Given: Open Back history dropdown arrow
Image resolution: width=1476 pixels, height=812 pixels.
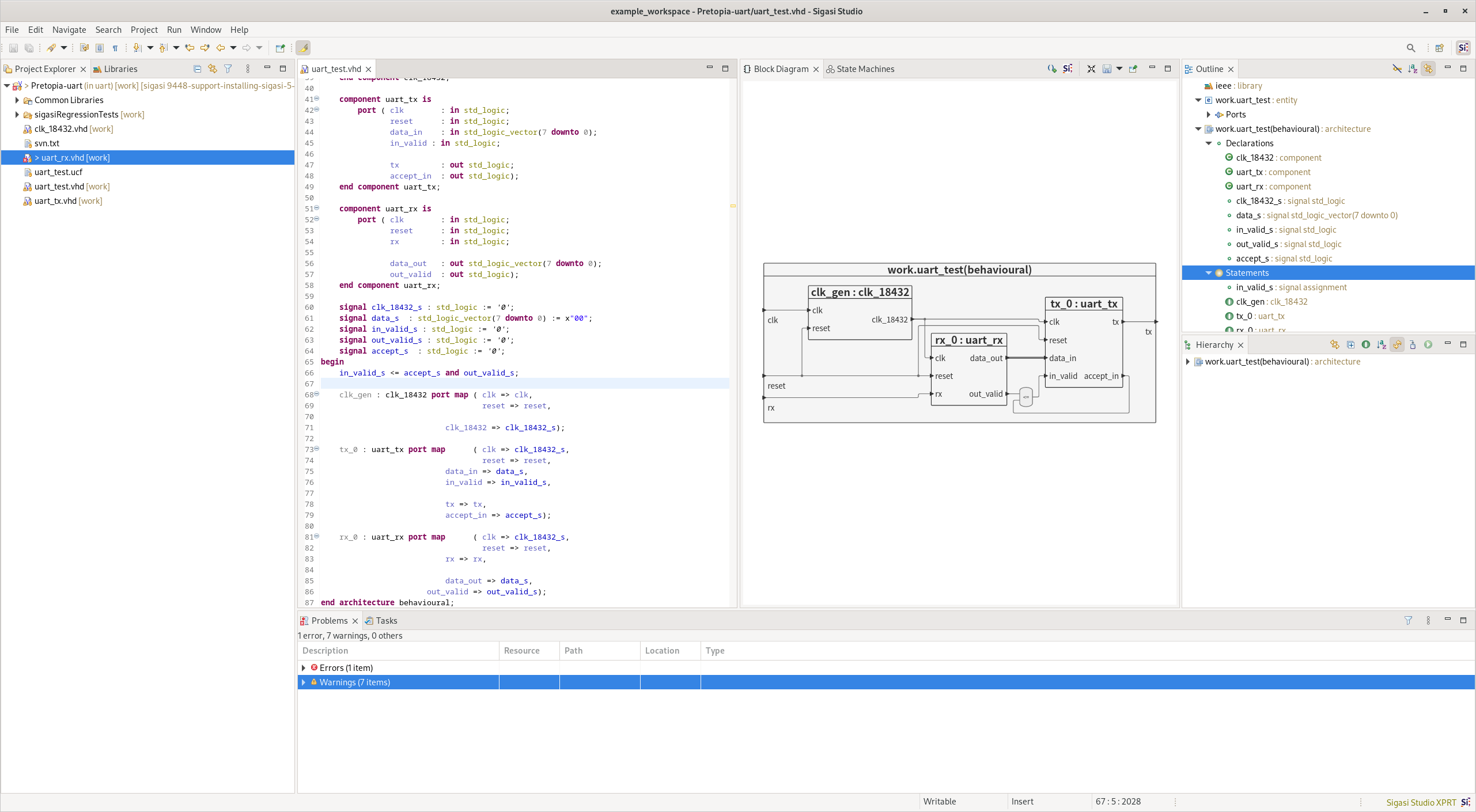Looking at the screenshot, I should tap(233, 48).
